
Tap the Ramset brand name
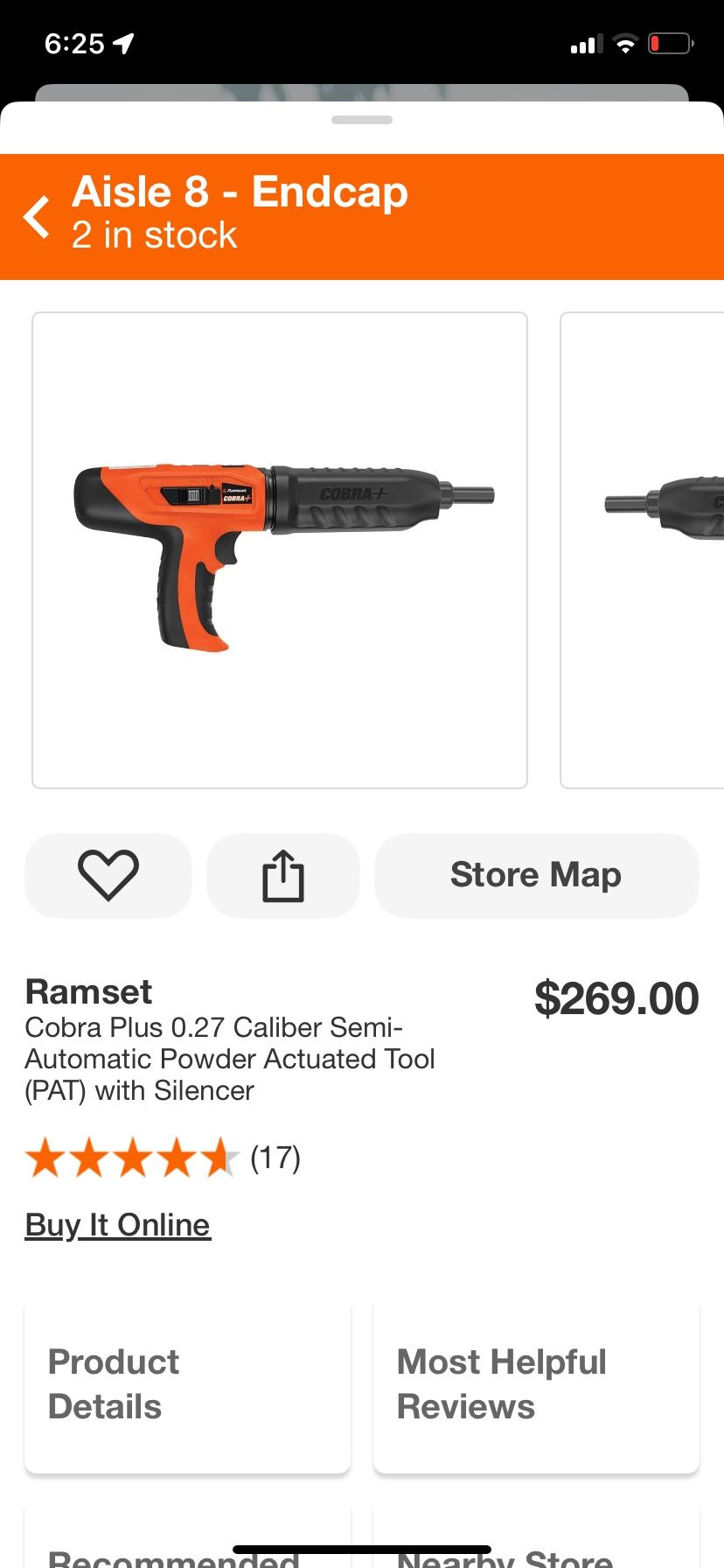pos(87,991)
